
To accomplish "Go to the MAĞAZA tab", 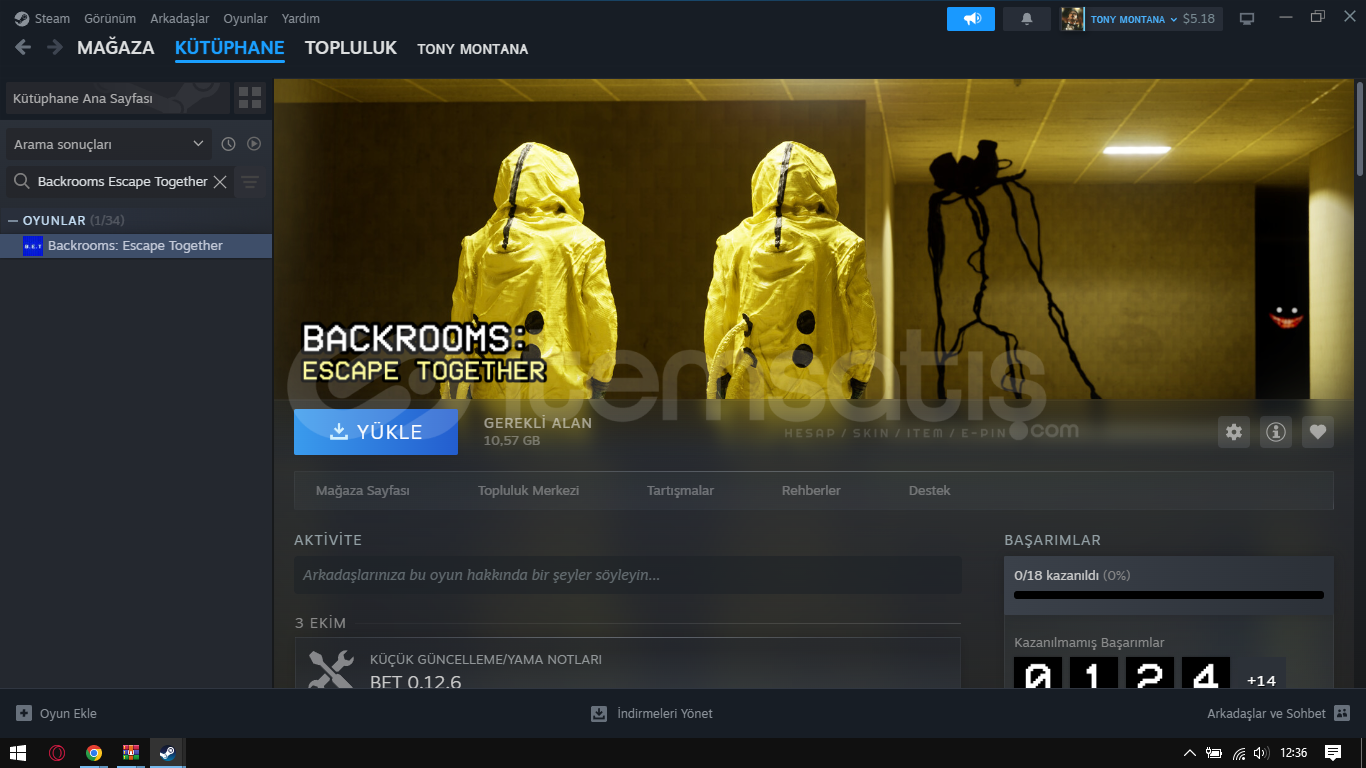I will coord(116,48).
